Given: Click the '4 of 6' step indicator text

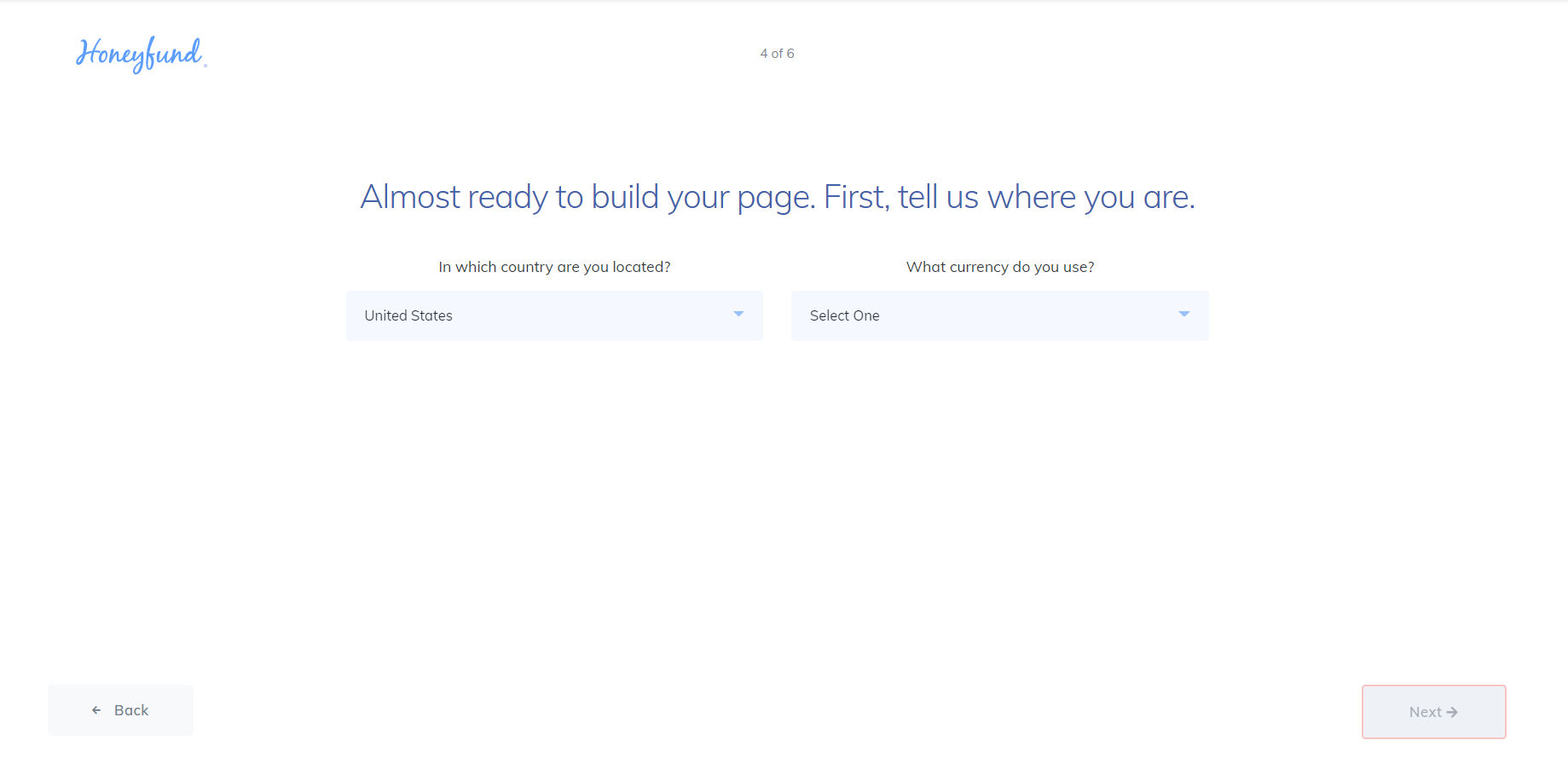Looking at the screenshot, I should (x=778, y=53).
